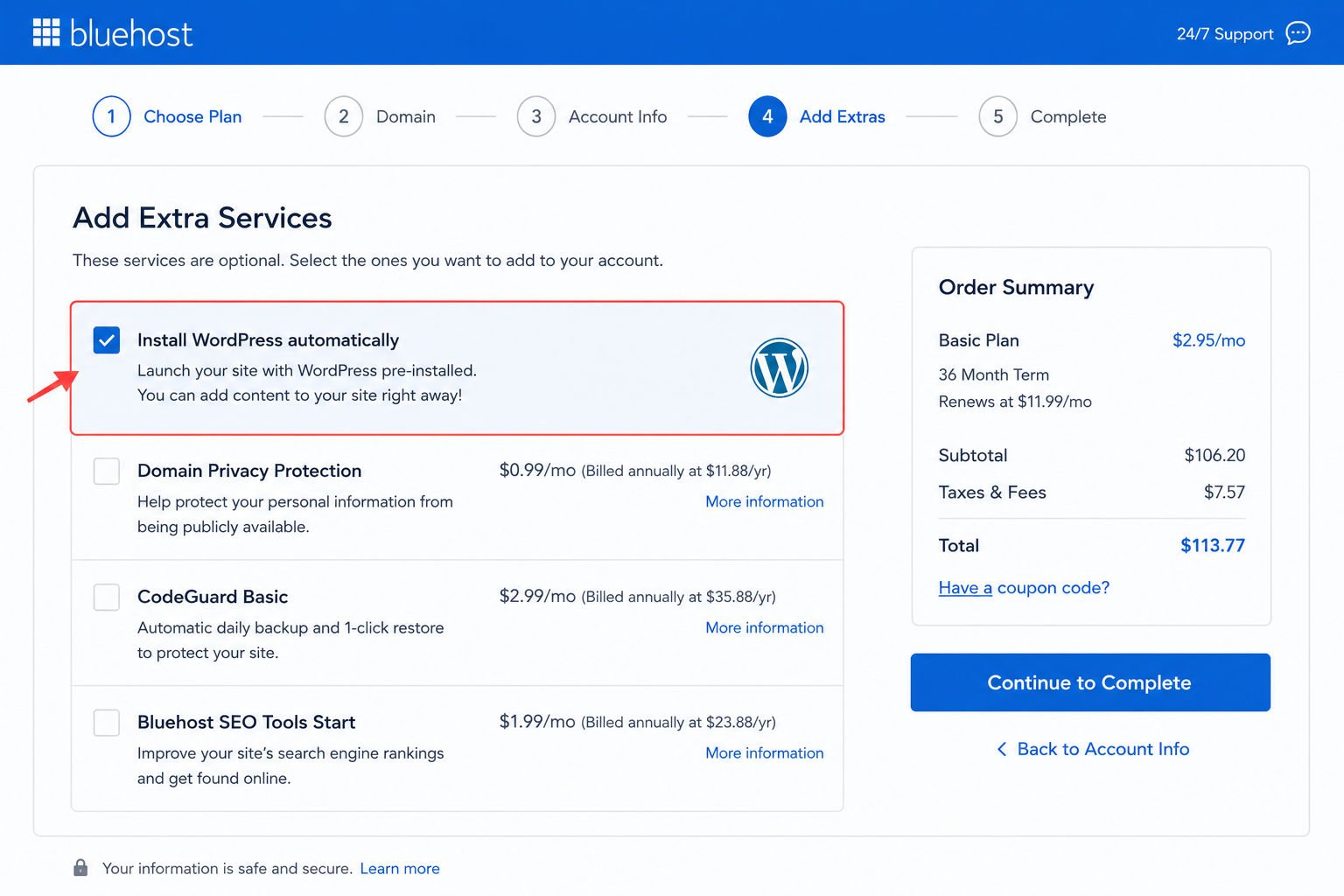1344x896 pixels.
Task: Open More information for Domain Privacy Protection
Action: [x=765, y=501]
